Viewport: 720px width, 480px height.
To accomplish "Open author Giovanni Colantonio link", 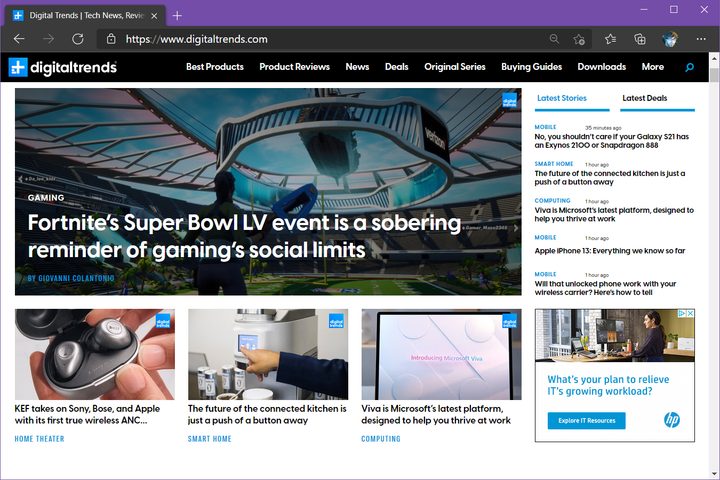I will point(71,278).
